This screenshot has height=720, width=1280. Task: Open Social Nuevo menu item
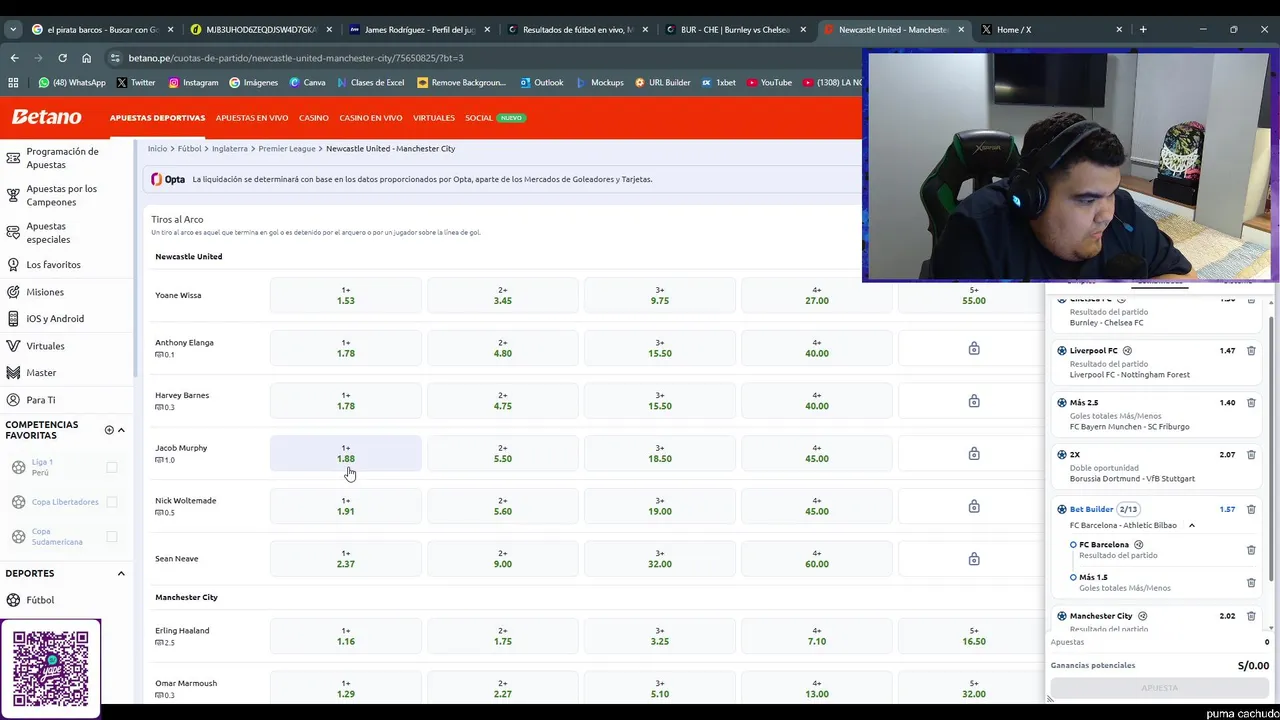click(494, 118)
